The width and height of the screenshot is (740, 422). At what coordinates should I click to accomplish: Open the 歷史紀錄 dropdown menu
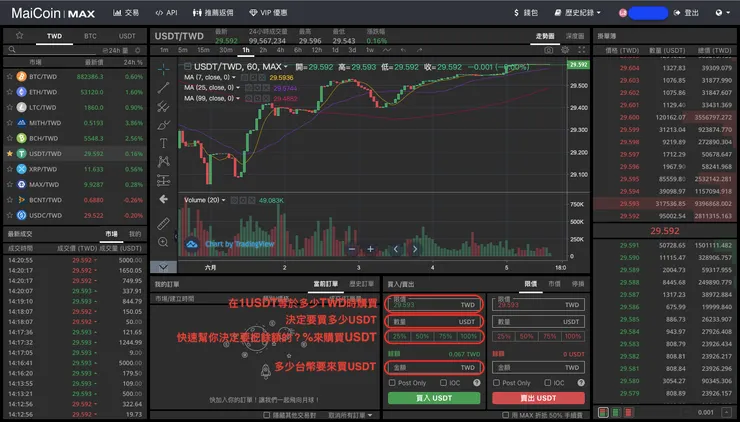578,13
